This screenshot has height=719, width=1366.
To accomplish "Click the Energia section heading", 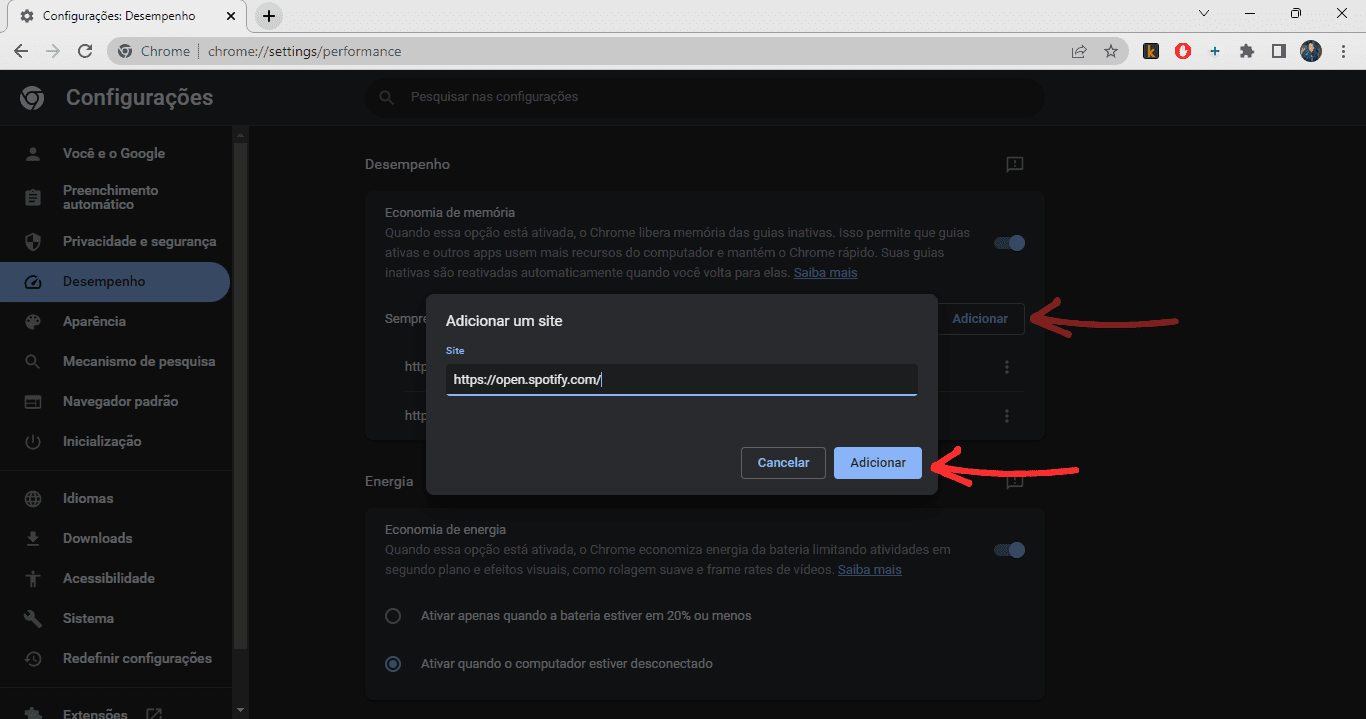I will tap(389, 481).
